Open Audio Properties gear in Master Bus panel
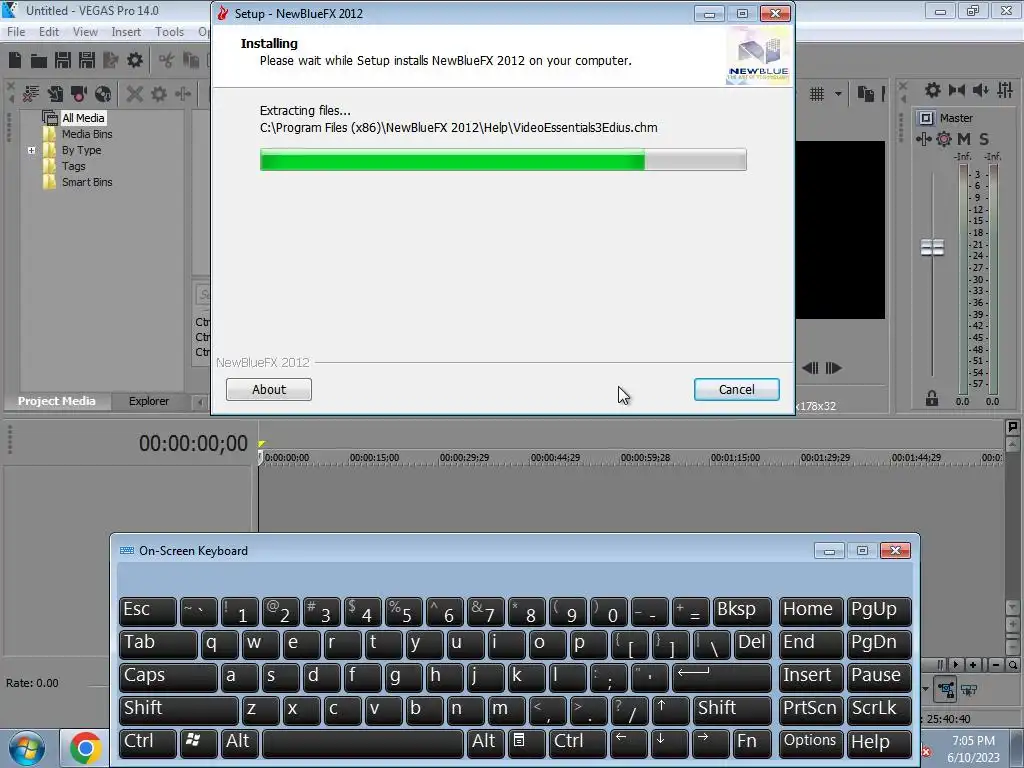The height and width of the screenshot is (768, 1024). pos(933,90)
